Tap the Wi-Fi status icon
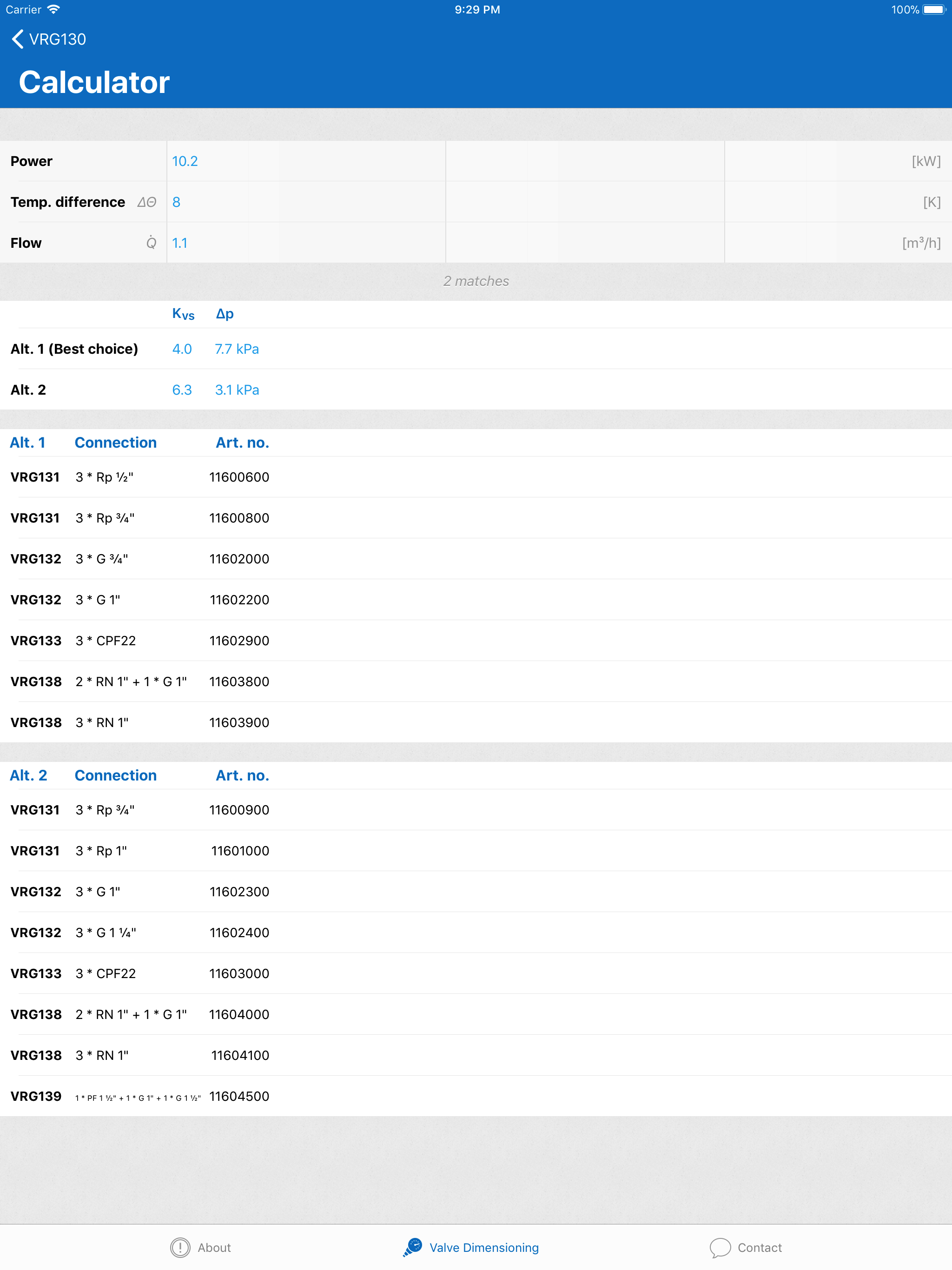 [x=53, y=9]
